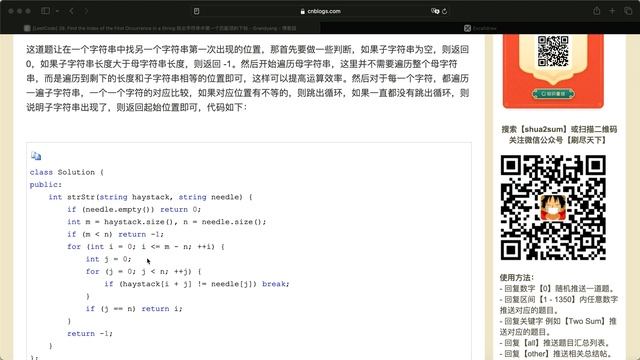The image size is (640, 360).
Task: Click the strStr function signature line
Action: [x=150, y=197]
